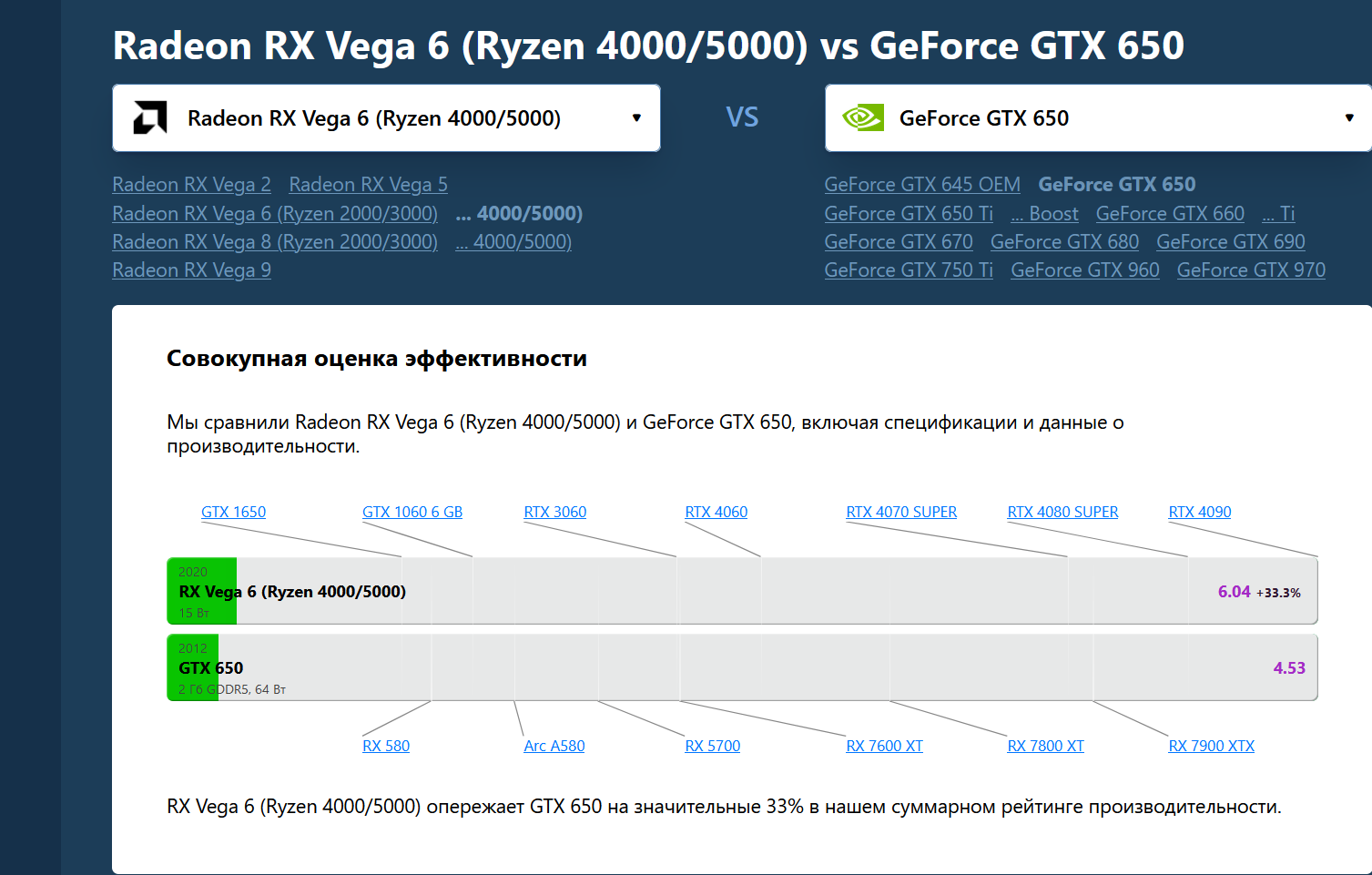Open the Vega 8 '... 4000/5000)' variant link
Viewport: 1372px width, 875px height.
click(x=513, y=241)
